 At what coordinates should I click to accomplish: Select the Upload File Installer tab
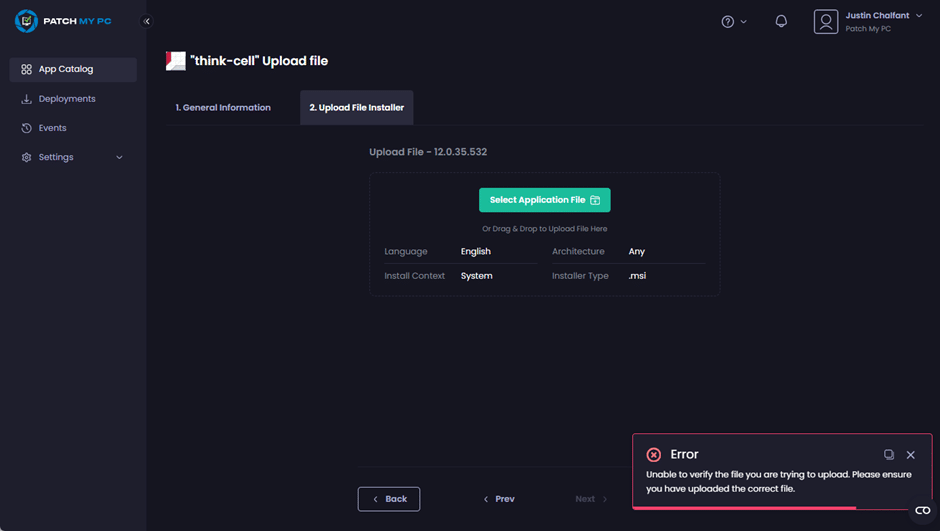(x=356, y=107)
